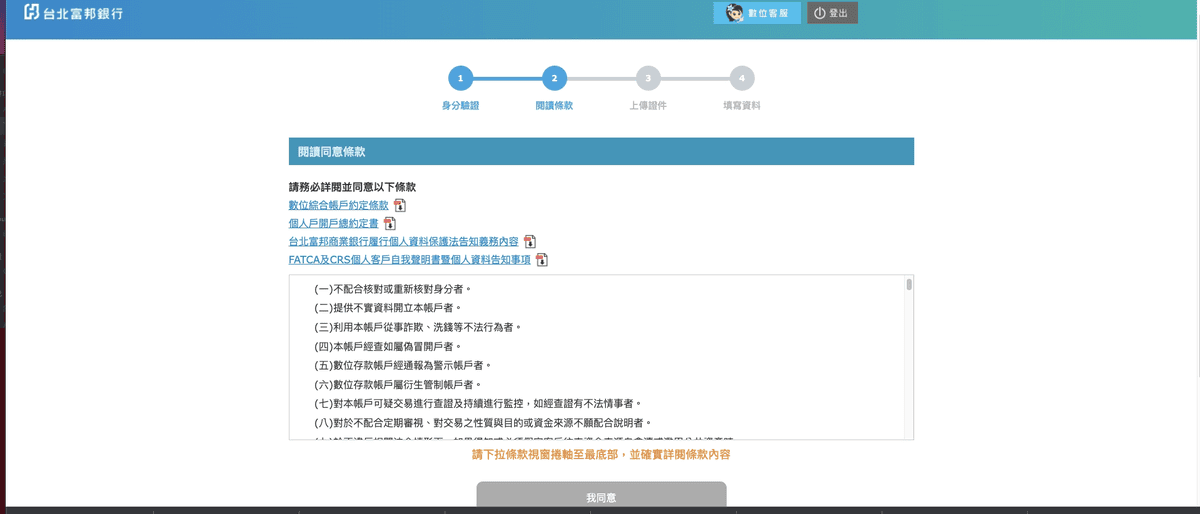Click text (二)提供不實資料開立本帳戶者
The height and width of the screenshot is (514, 1200).
pyautogui.click(x=388, y=308)
